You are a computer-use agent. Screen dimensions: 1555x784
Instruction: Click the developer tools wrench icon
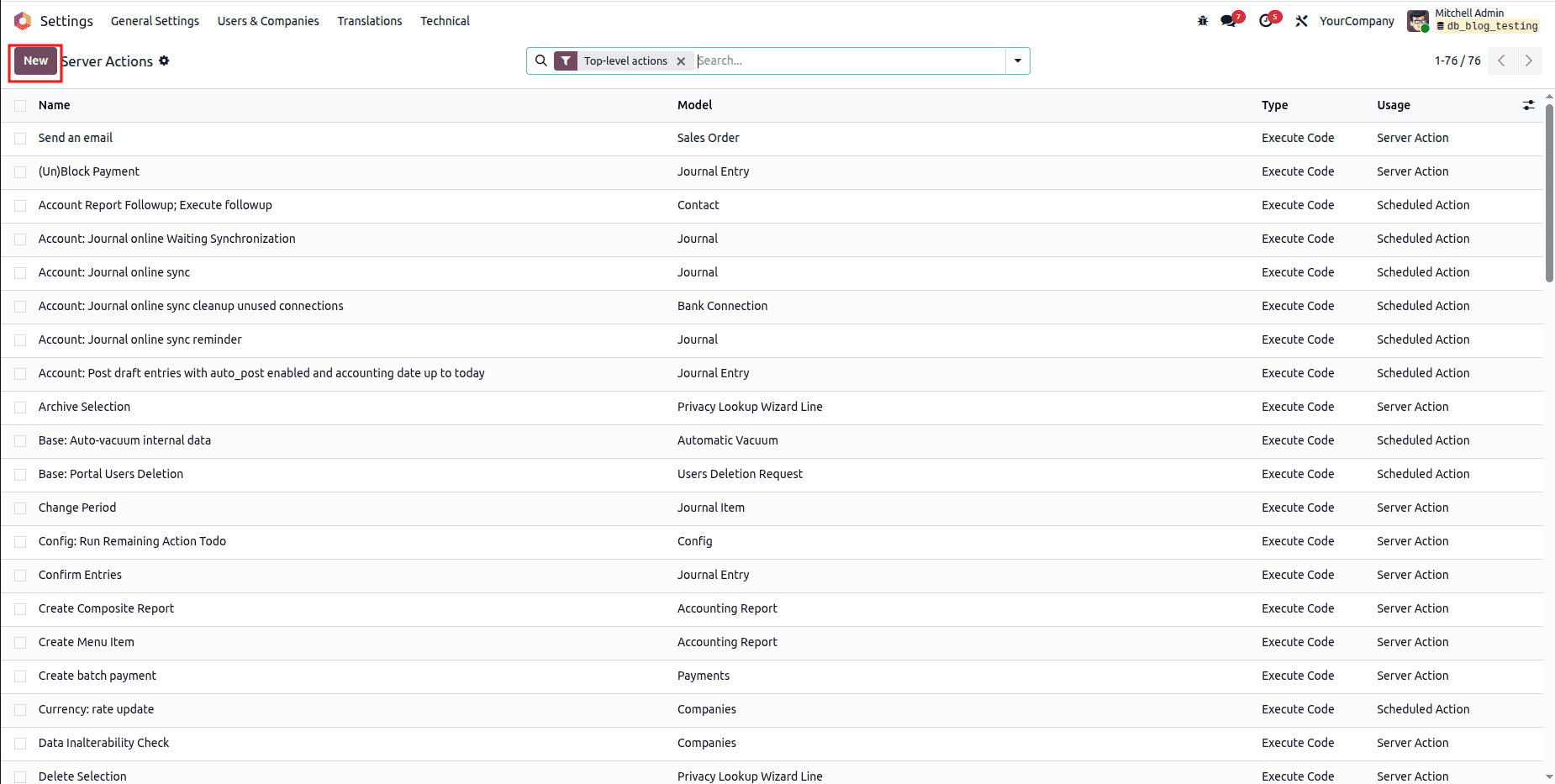1302,20
